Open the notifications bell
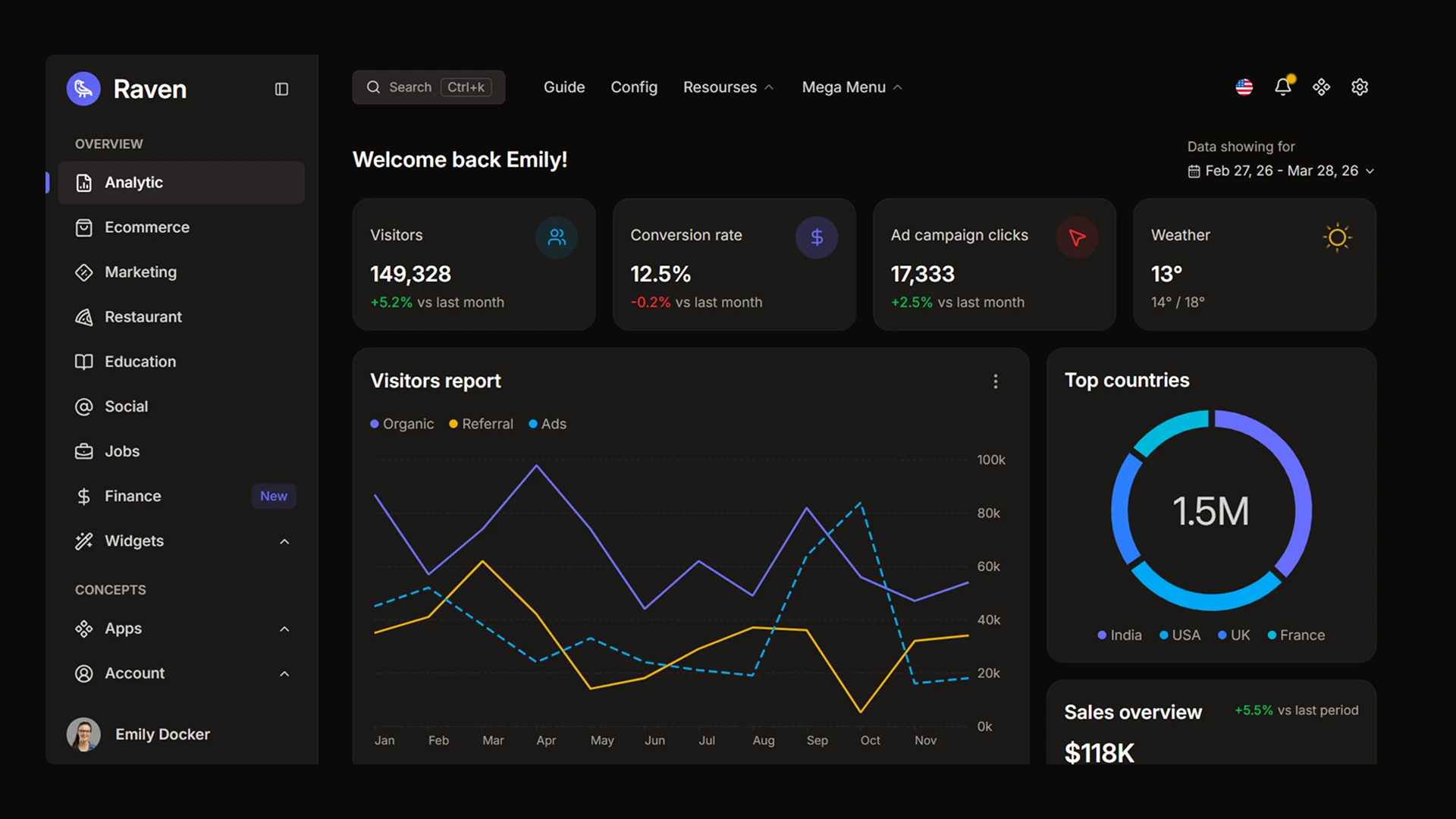Viewport: 1456px width, 819px height. [x=1283, y=86]
